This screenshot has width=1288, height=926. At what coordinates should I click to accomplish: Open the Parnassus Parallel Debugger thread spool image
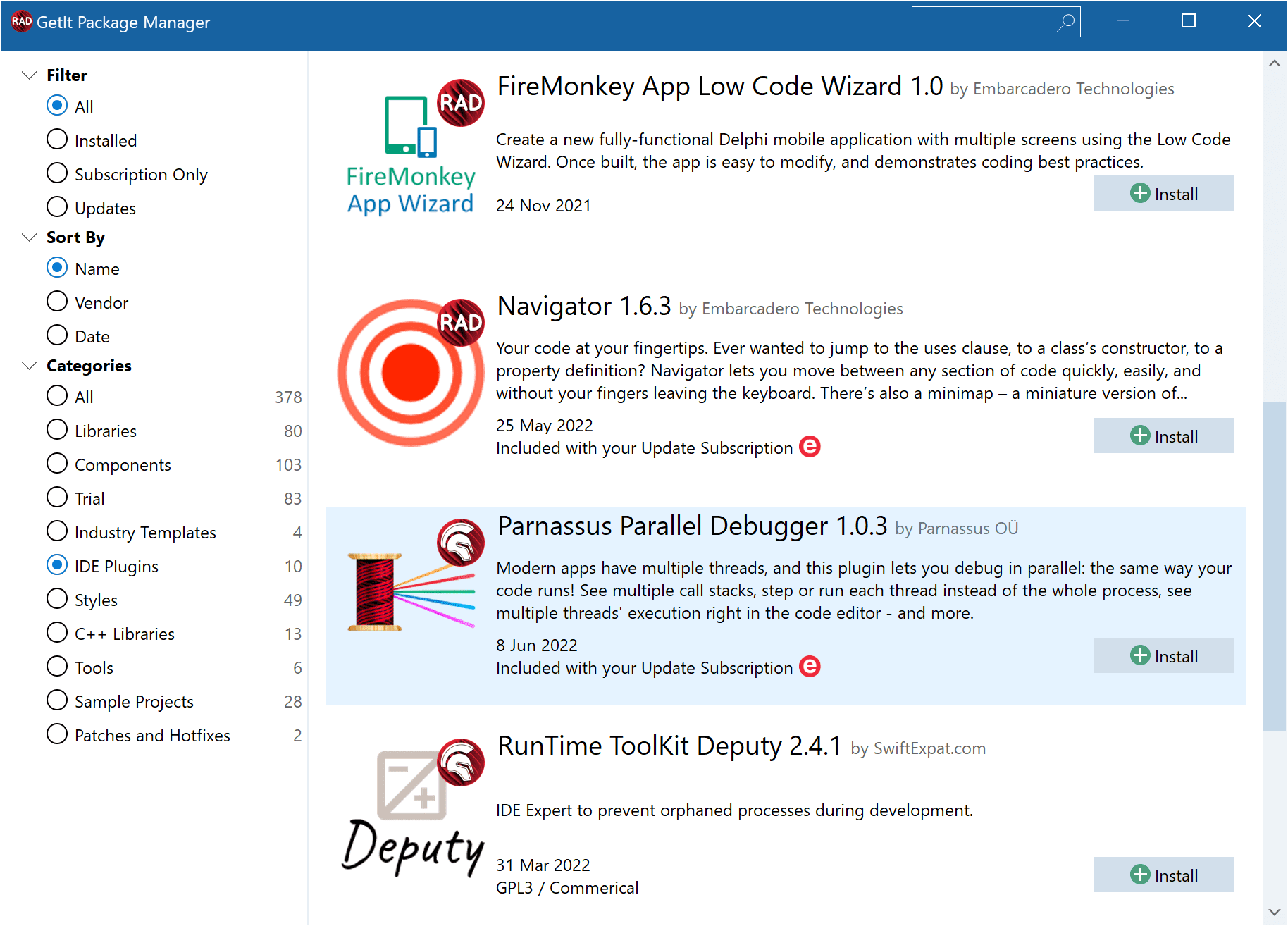[411, 592]
